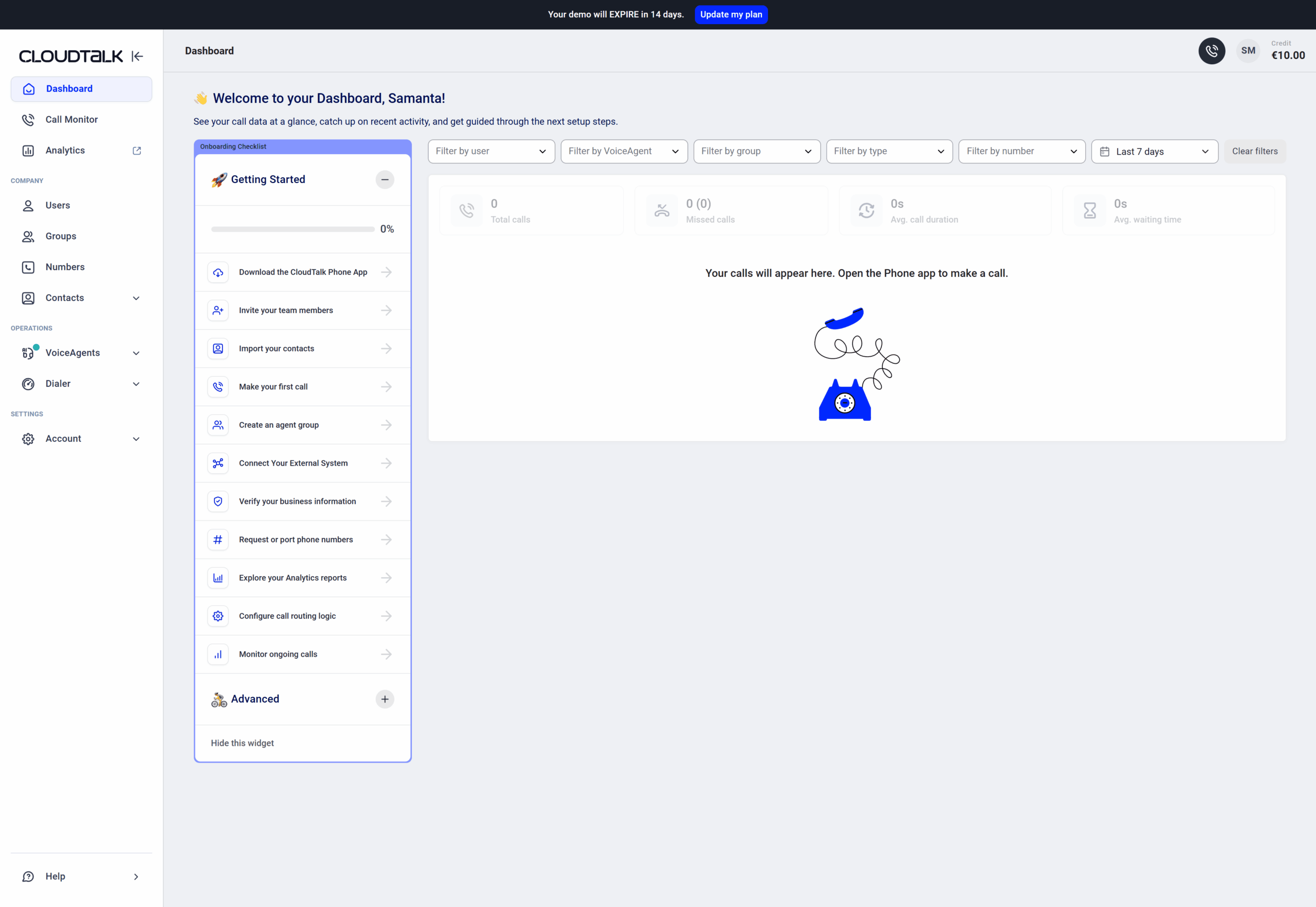Click the Missed calls icon
The image size is (1316, 907).
pos(662,211)
